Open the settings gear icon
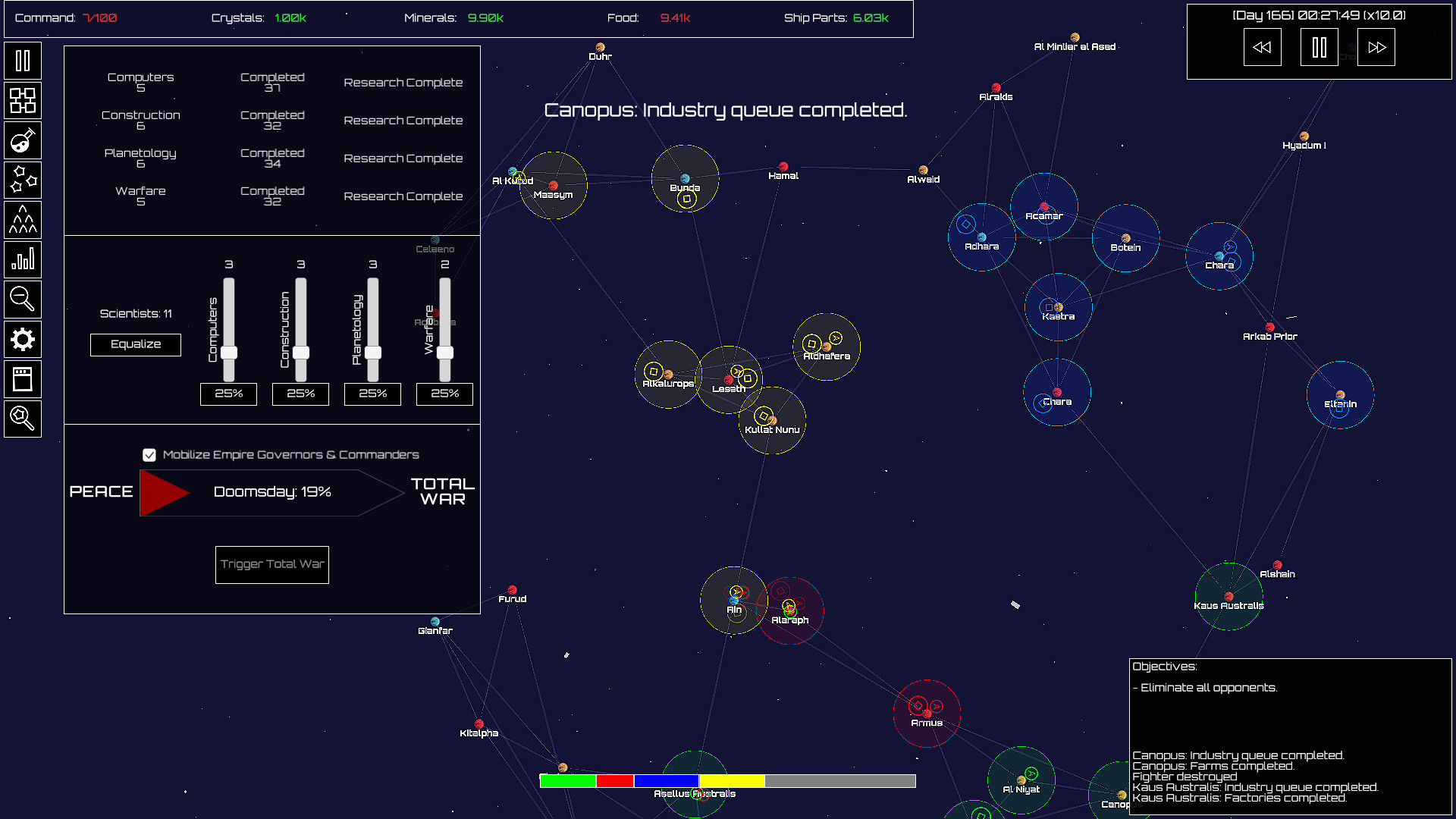The height and width of the screenshot is (819, 1456). click(x=23, y=339)
